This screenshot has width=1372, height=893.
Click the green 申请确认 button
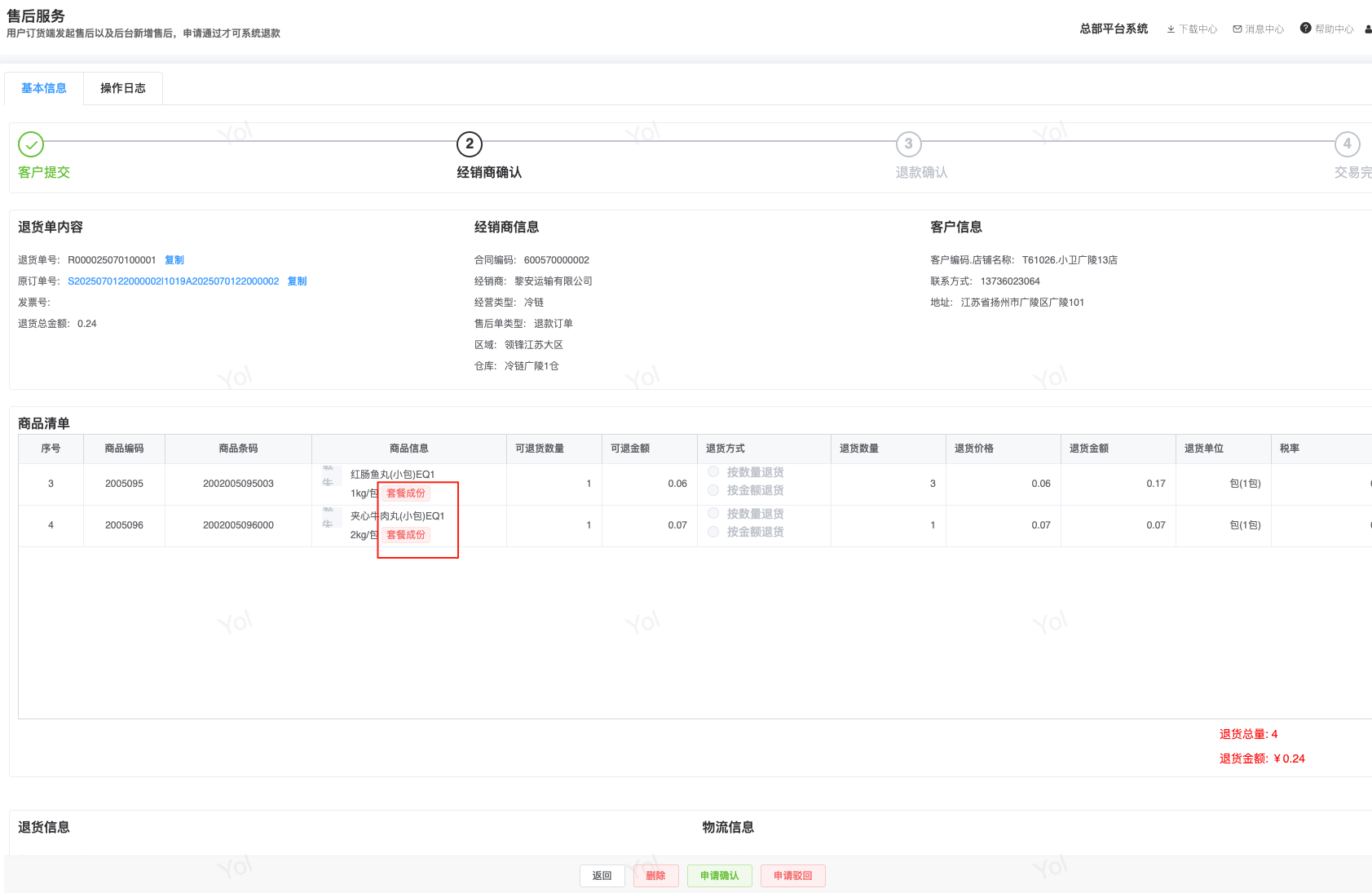[x=719, y=876]
